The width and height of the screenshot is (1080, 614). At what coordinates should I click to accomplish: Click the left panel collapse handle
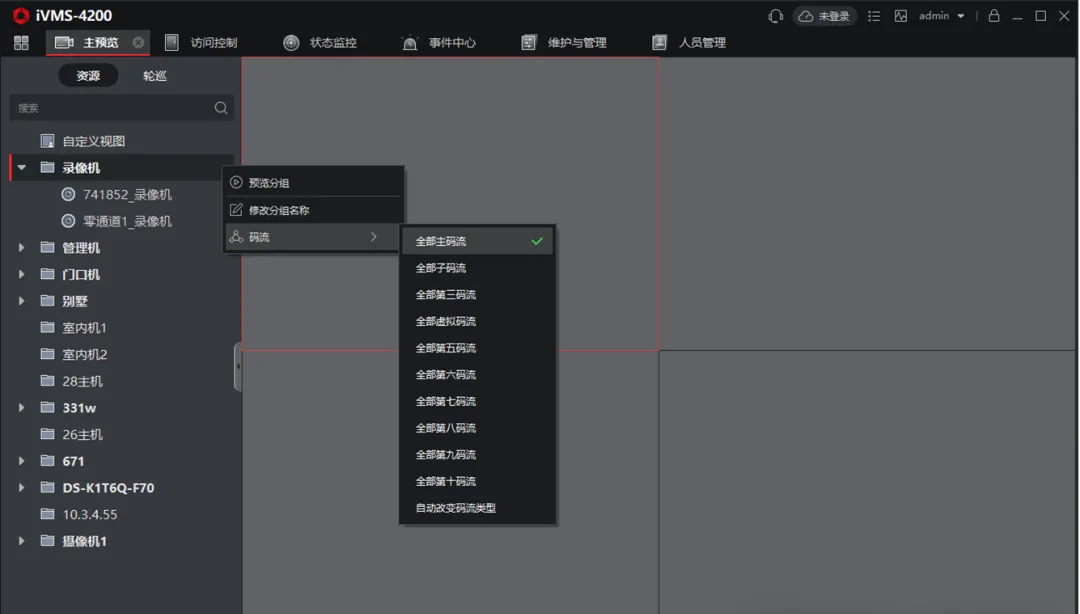tap(238, 367)
